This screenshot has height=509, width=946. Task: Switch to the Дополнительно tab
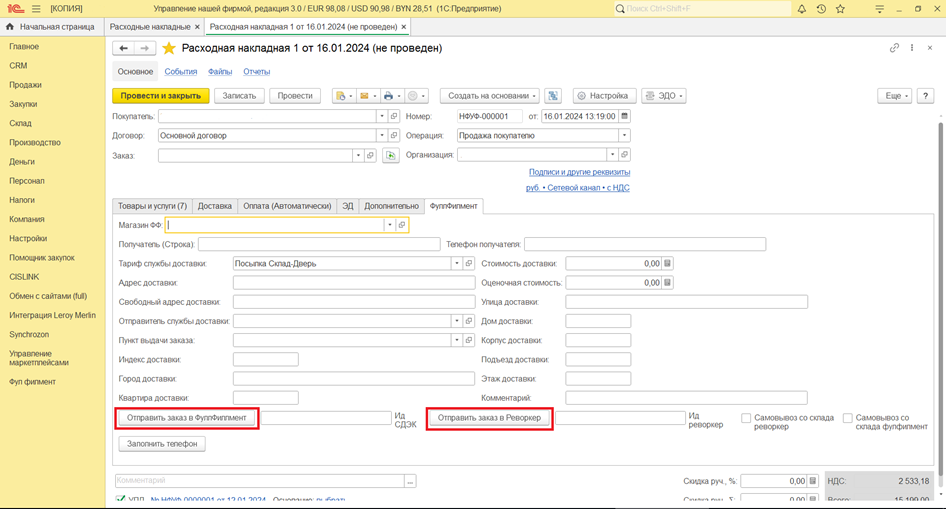point(391,206)
